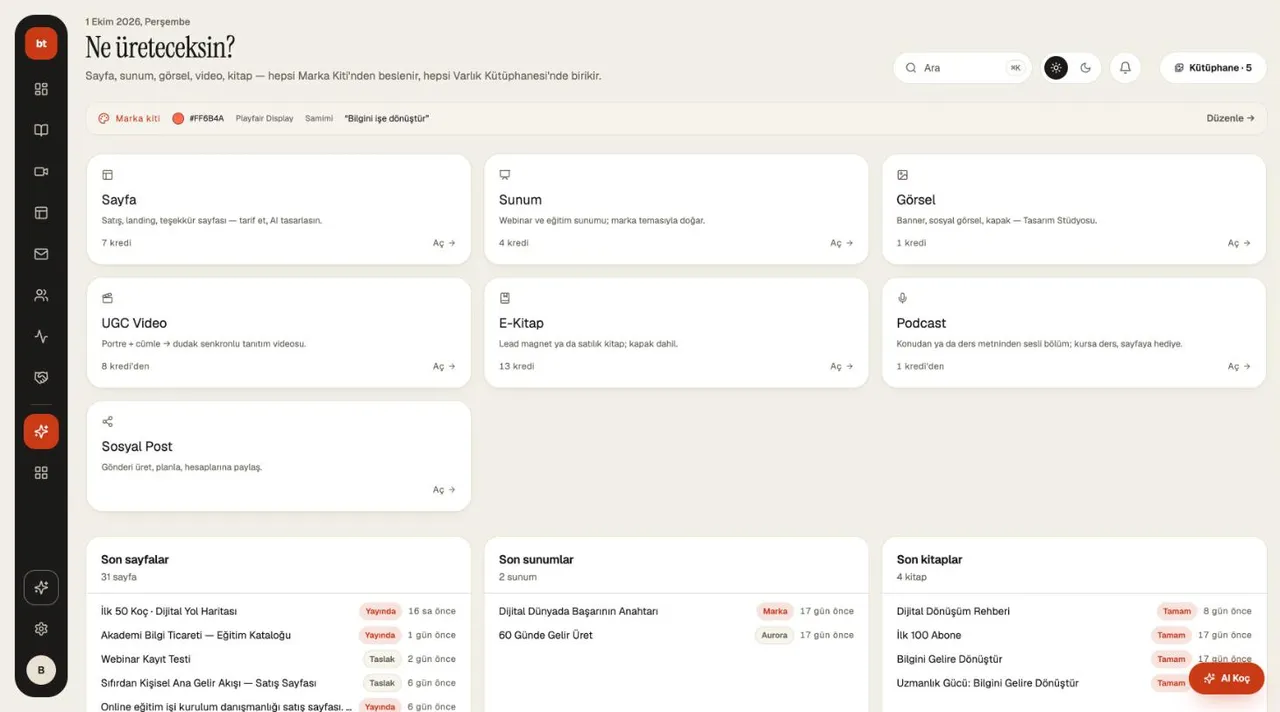The height and width of the screenshot is (712, 1280).
Task: Click Aç on the E-Kitap card
Action: pos(842,367)
